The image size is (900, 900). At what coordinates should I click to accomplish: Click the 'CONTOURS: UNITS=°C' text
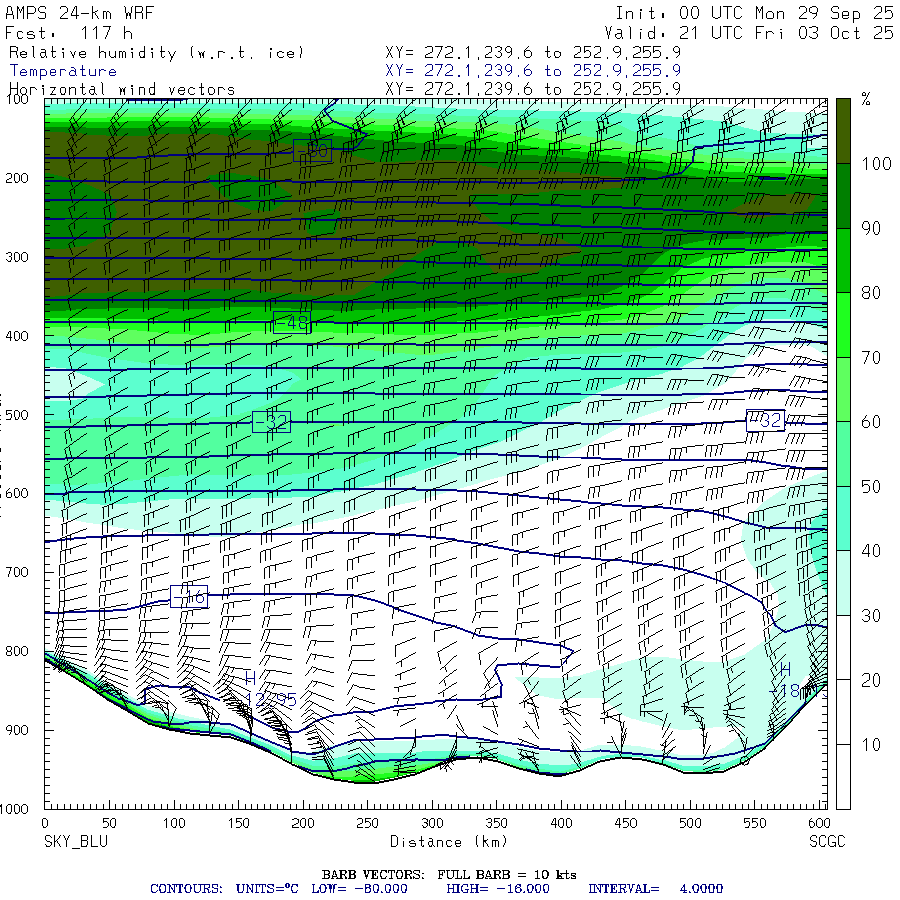(x=224, y=889)
